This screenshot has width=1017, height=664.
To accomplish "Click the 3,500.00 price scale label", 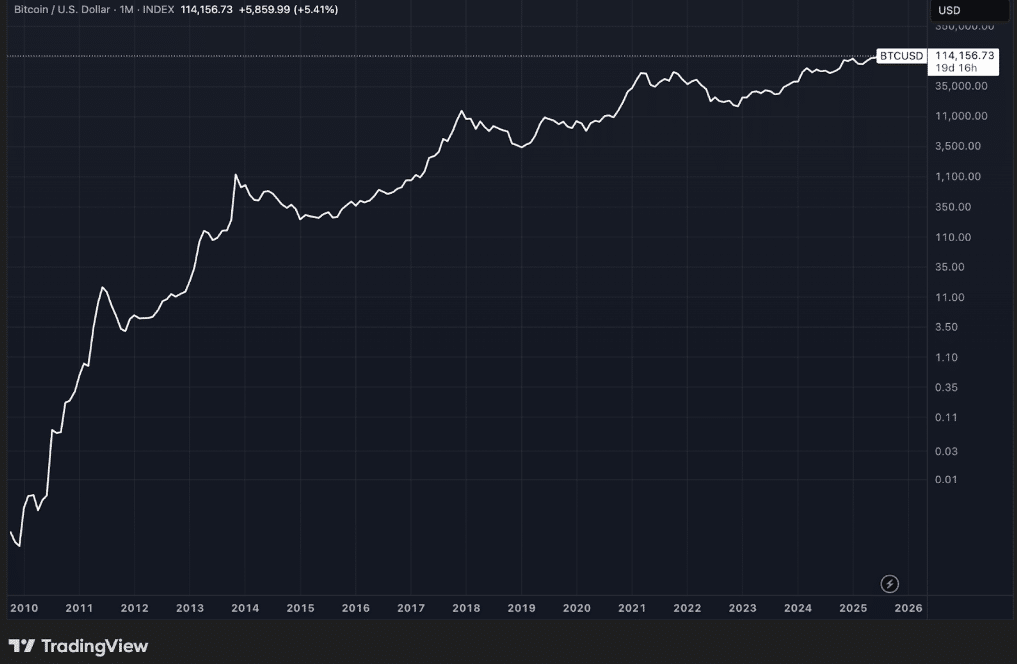I will coord(959,146).
